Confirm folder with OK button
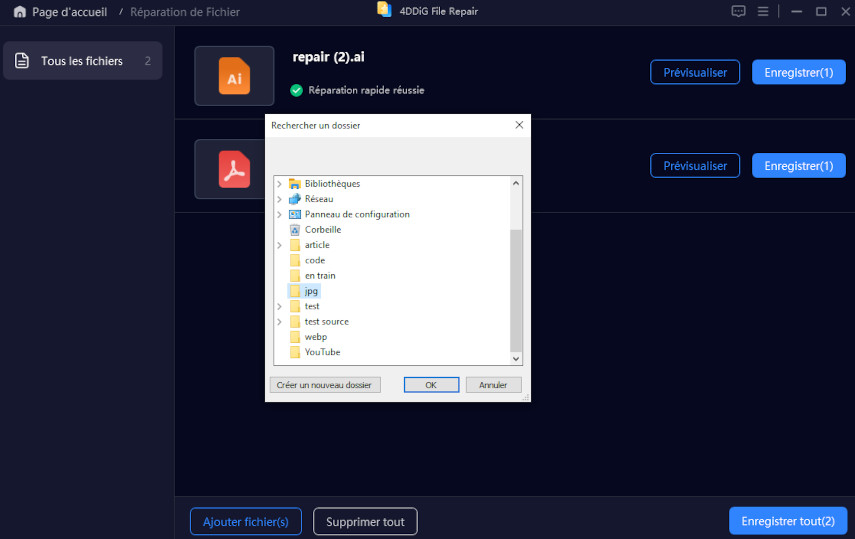855x539 pixels. click(x=431, y=385)
